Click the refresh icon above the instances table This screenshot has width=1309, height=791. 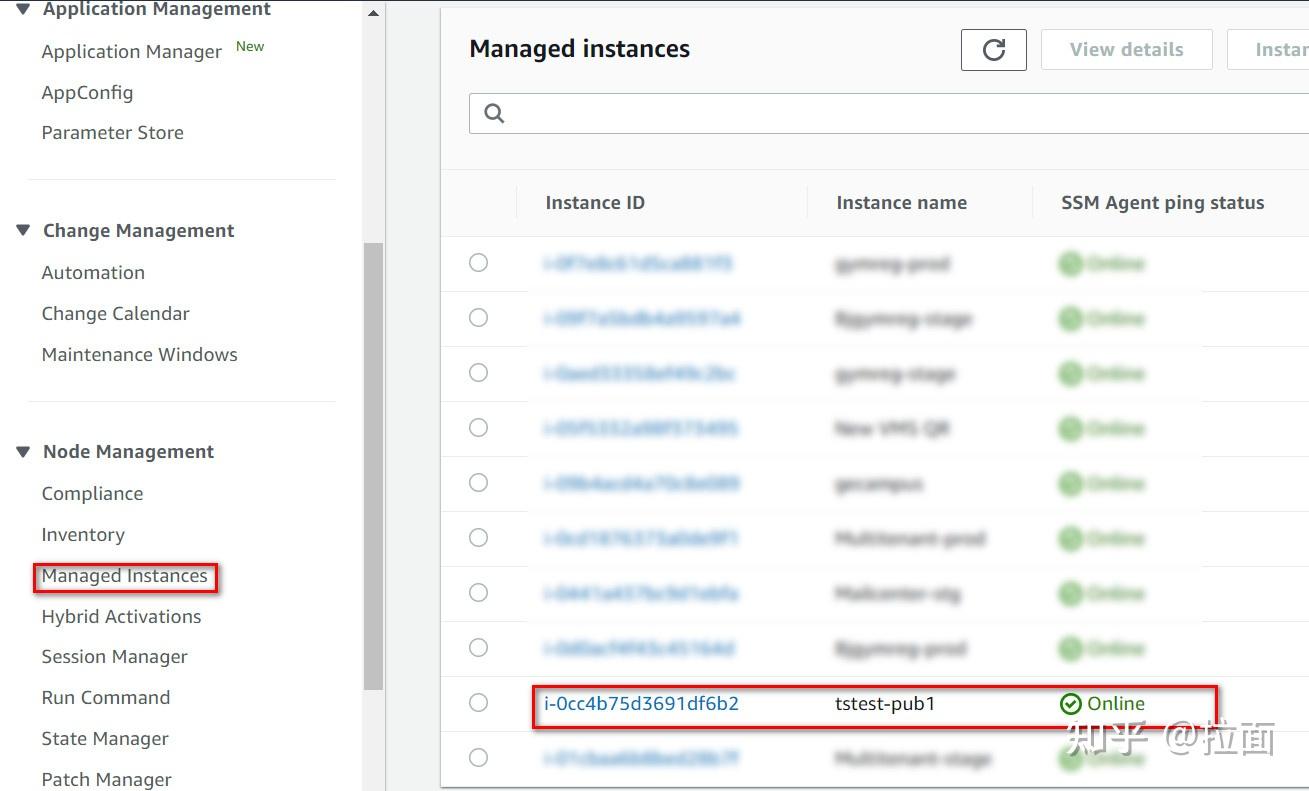(x=993, y=49)
